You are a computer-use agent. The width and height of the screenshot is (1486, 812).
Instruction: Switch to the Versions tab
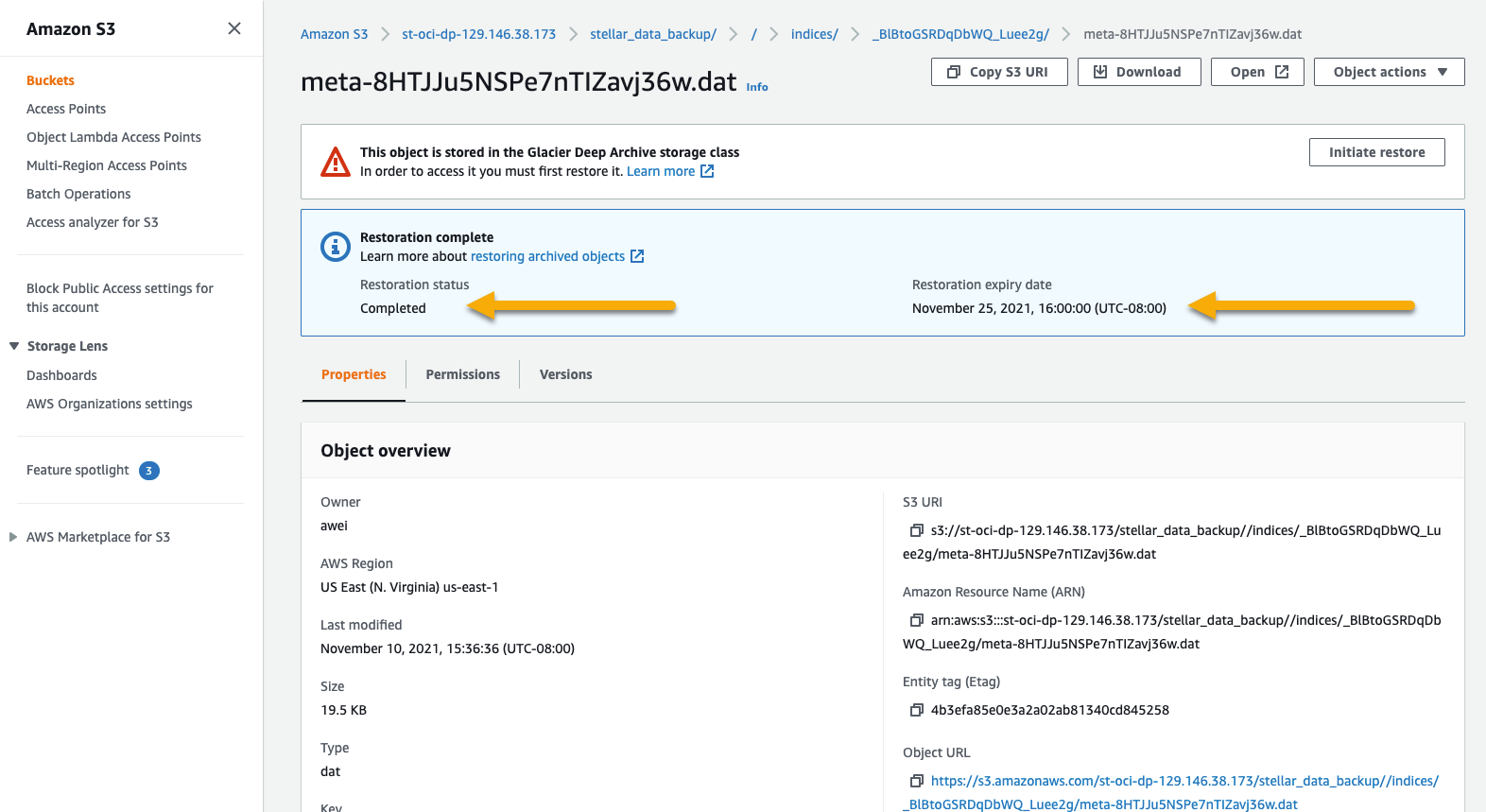[565, 374]
